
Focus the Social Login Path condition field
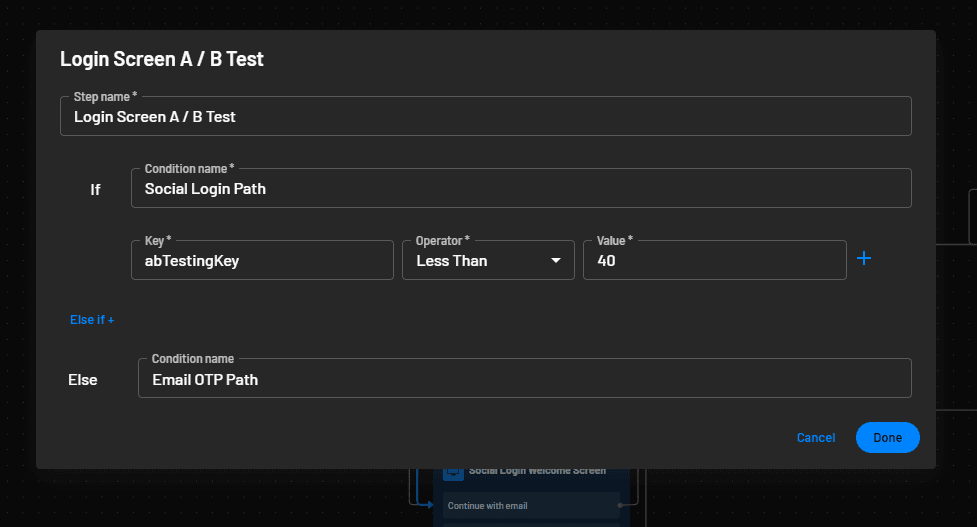(x=520, y=188)
